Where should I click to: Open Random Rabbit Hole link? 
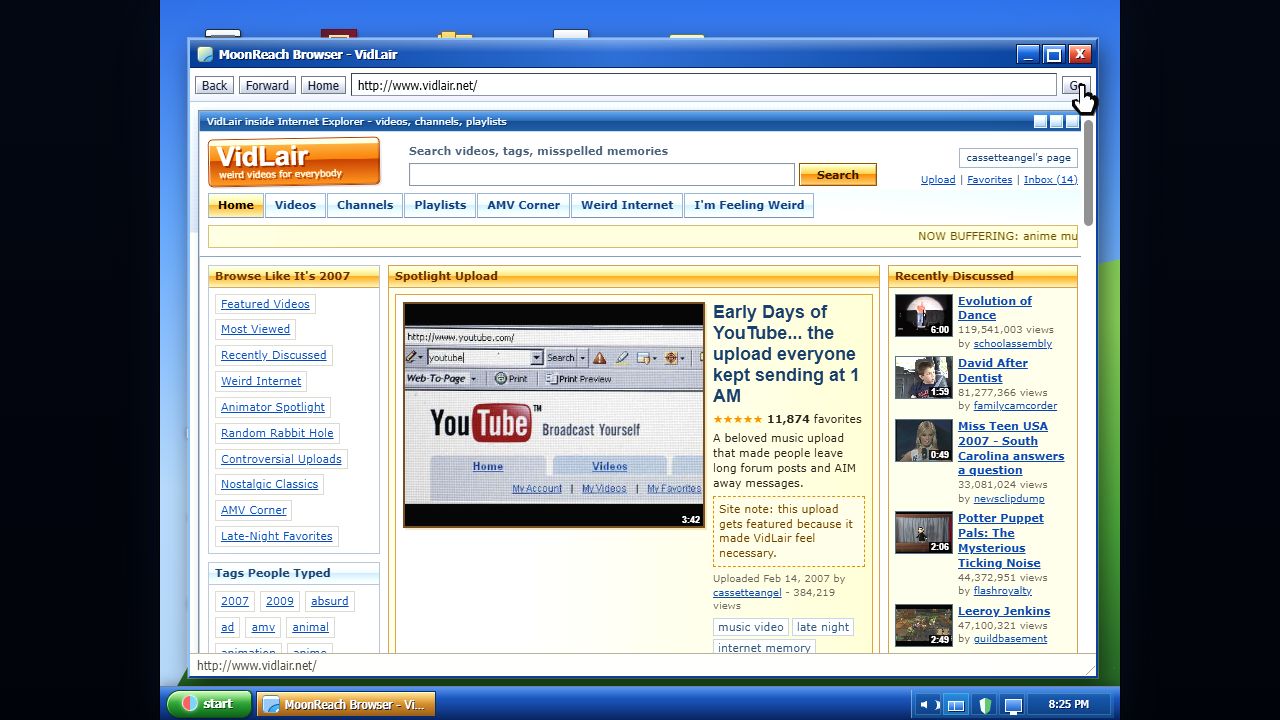point(277,433)
